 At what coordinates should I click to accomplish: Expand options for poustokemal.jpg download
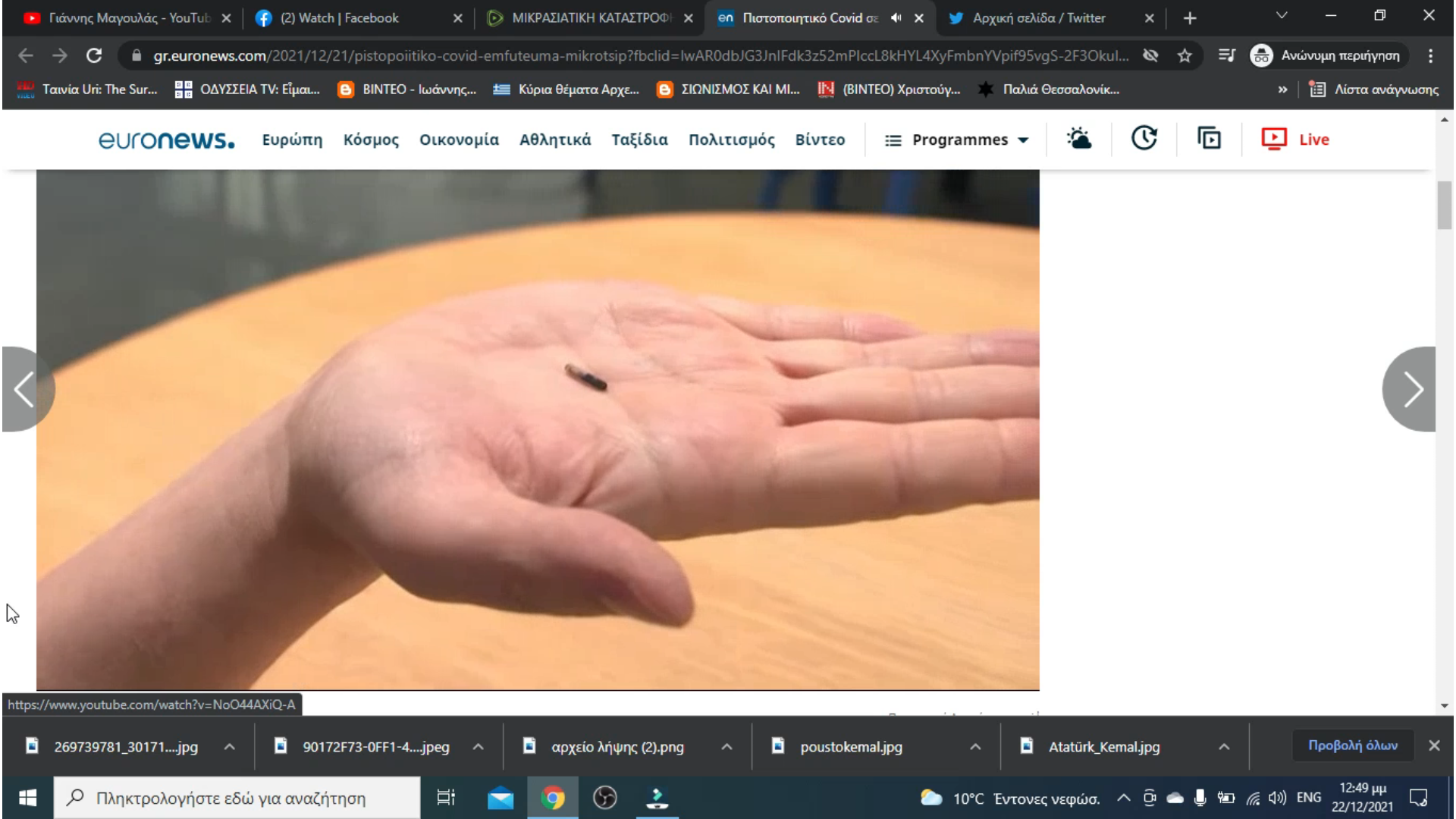pyautogui.click(x=975, y=747)
